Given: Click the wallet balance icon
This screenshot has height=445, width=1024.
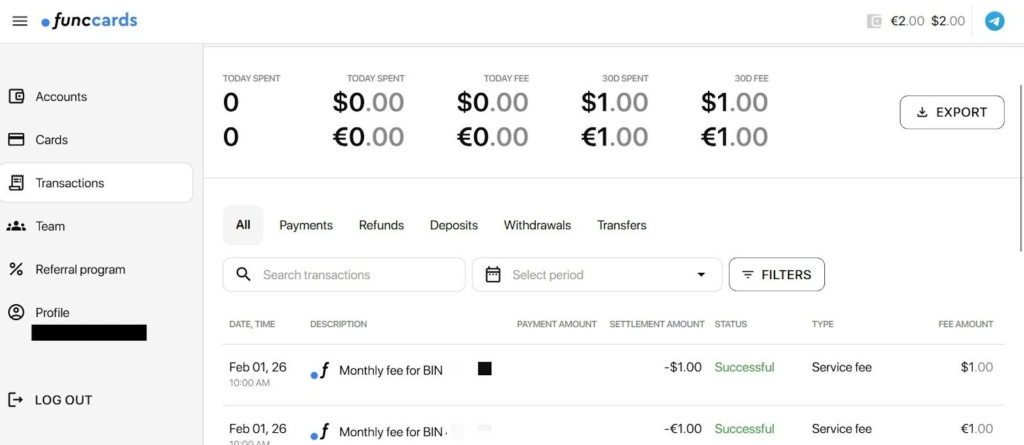Looking at the screenshot, I should tap(875, 21).
